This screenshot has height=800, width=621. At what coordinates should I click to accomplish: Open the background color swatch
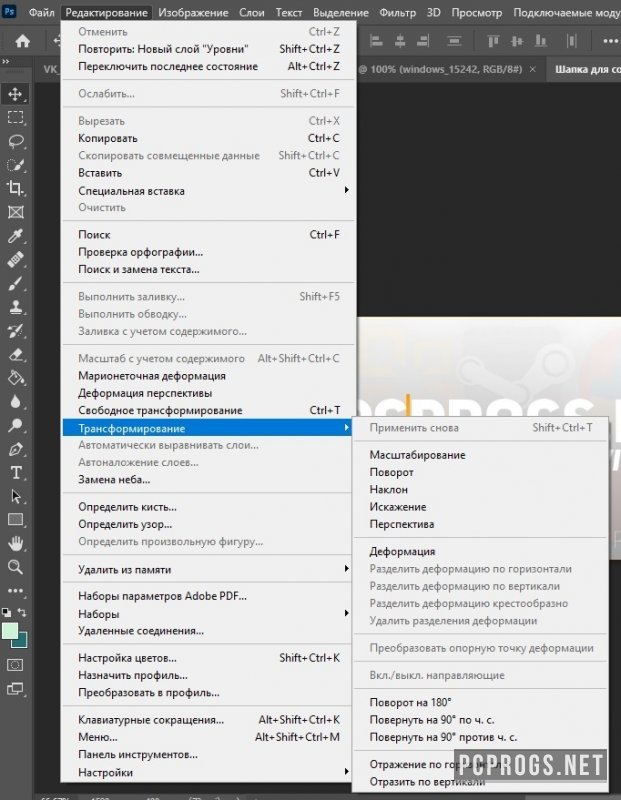tap(22, 642)
